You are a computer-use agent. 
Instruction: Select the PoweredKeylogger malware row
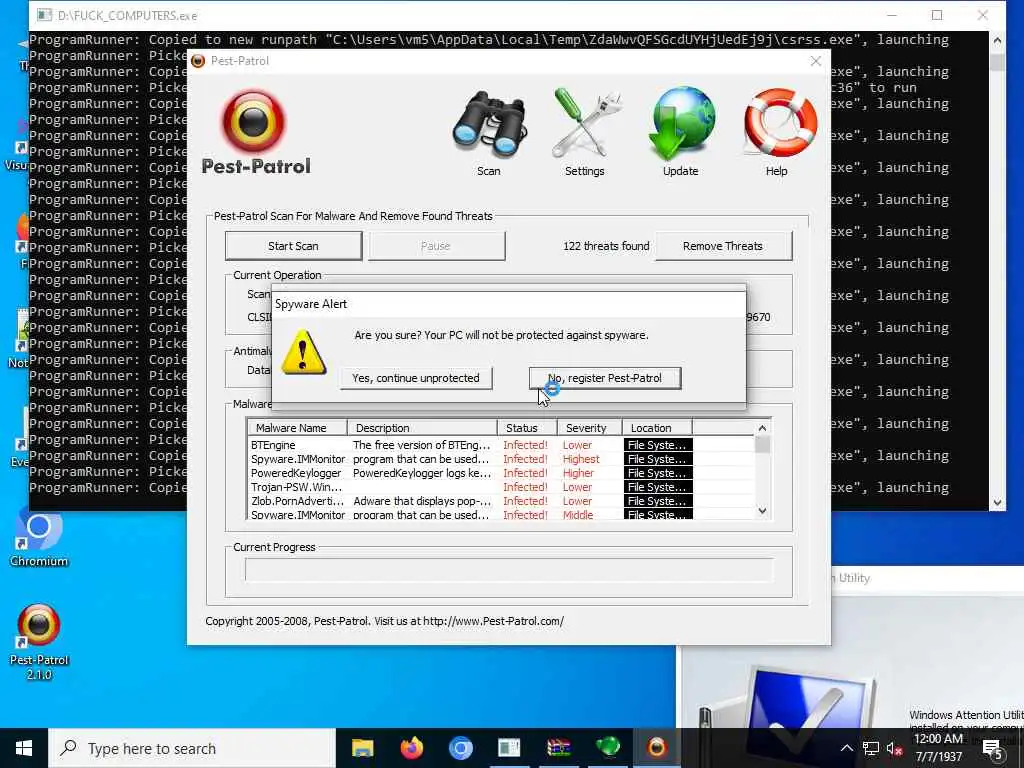tap(501, 473)
